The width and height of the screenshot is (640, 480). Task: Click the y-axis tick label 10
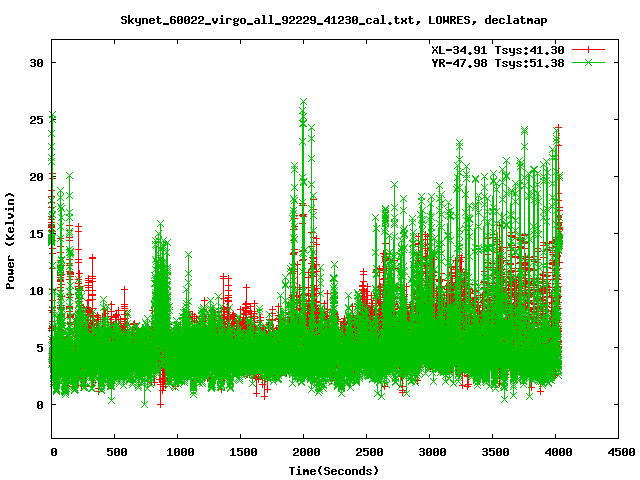[36, 291]
